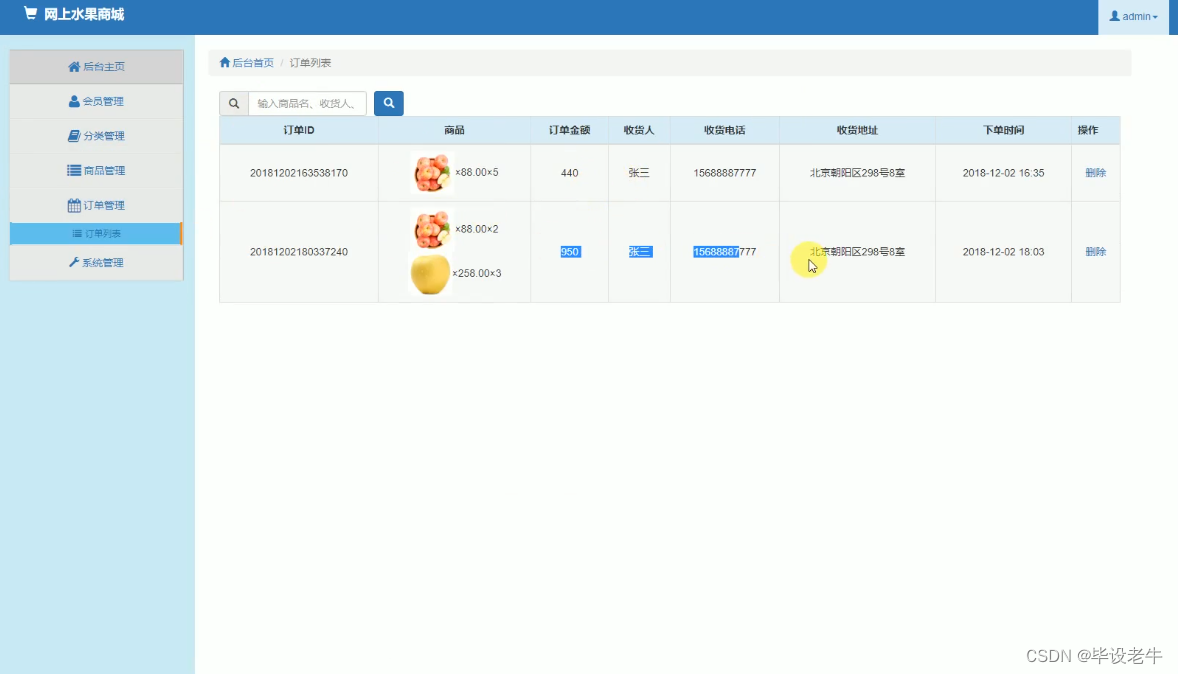Screen dimensions: 1178x674
Task: Collapse the 订单列表 submenu entry
Action: [96, 233]
